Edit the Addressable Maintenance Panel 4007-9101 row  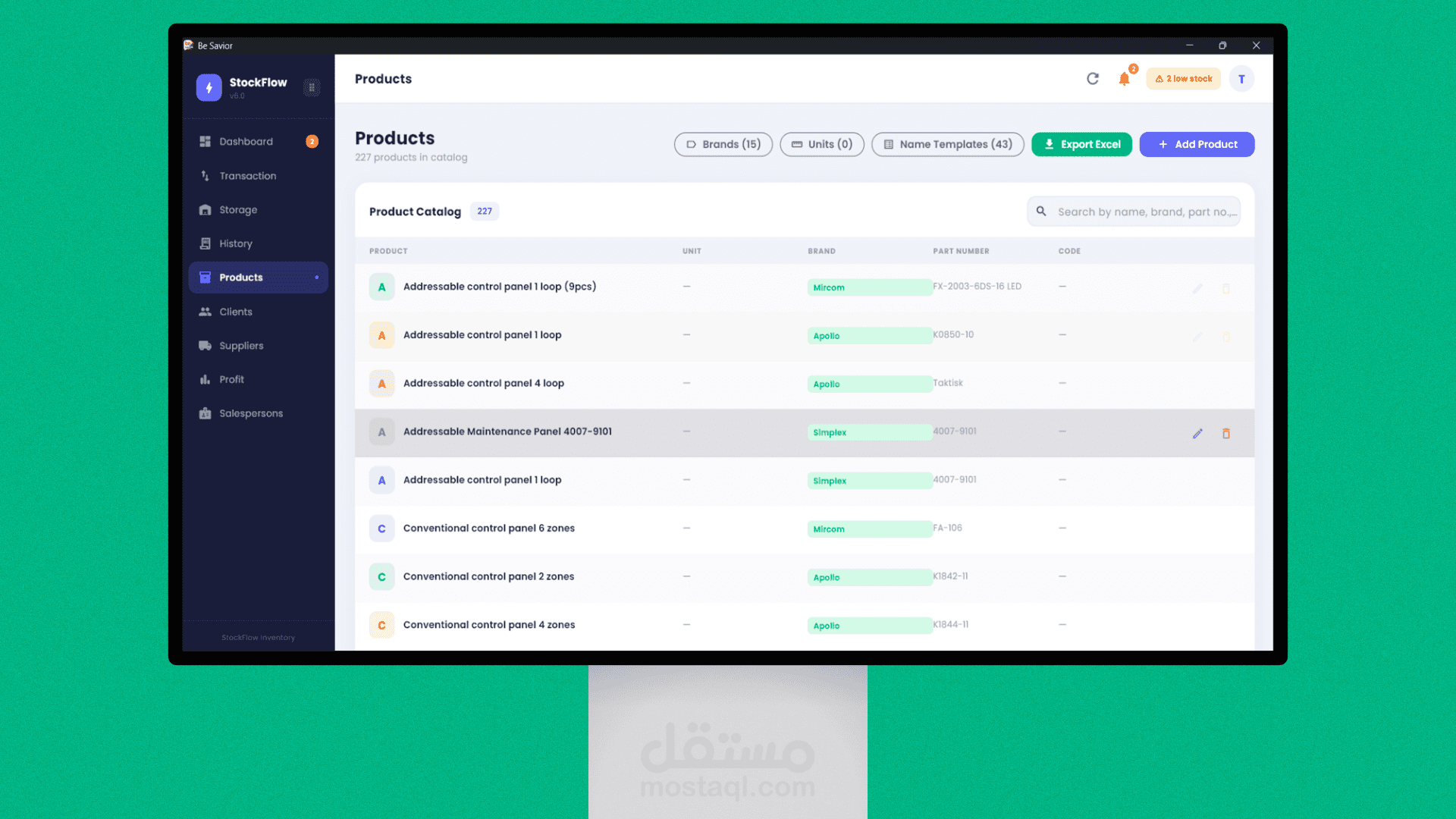pos(1197,434)
